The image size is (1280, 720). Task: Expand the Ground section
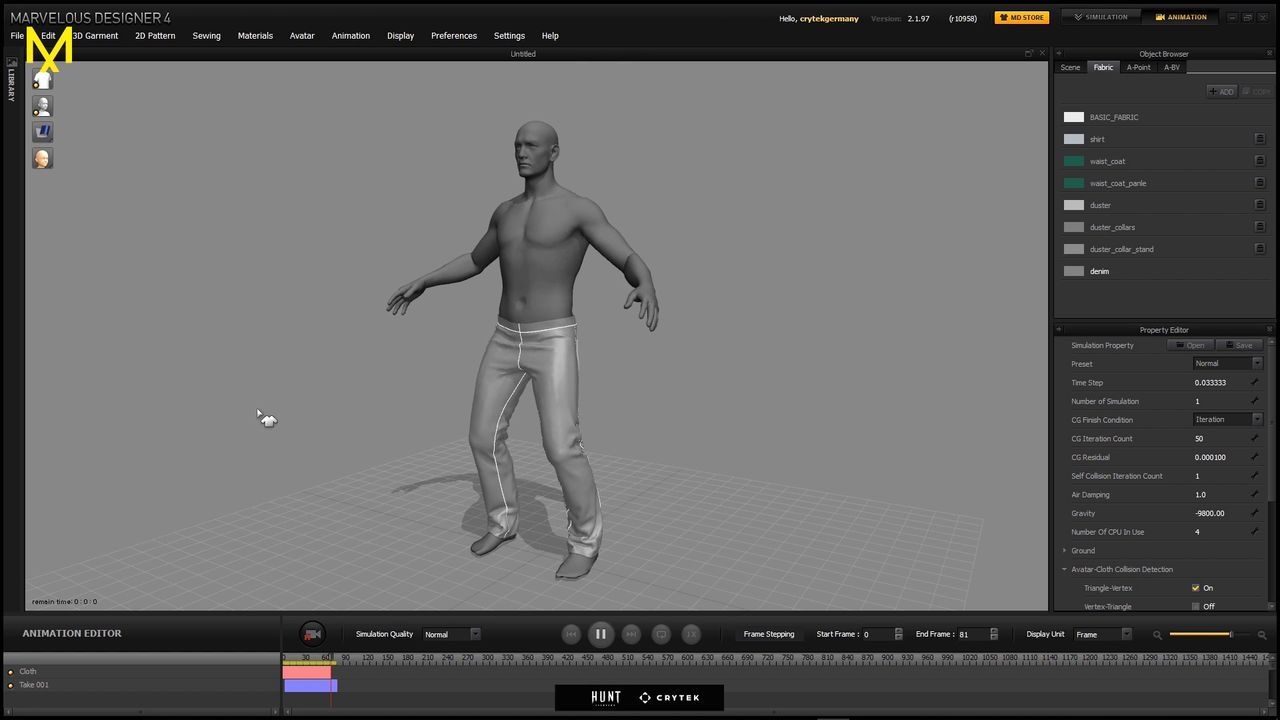(x=1064, y=551)
